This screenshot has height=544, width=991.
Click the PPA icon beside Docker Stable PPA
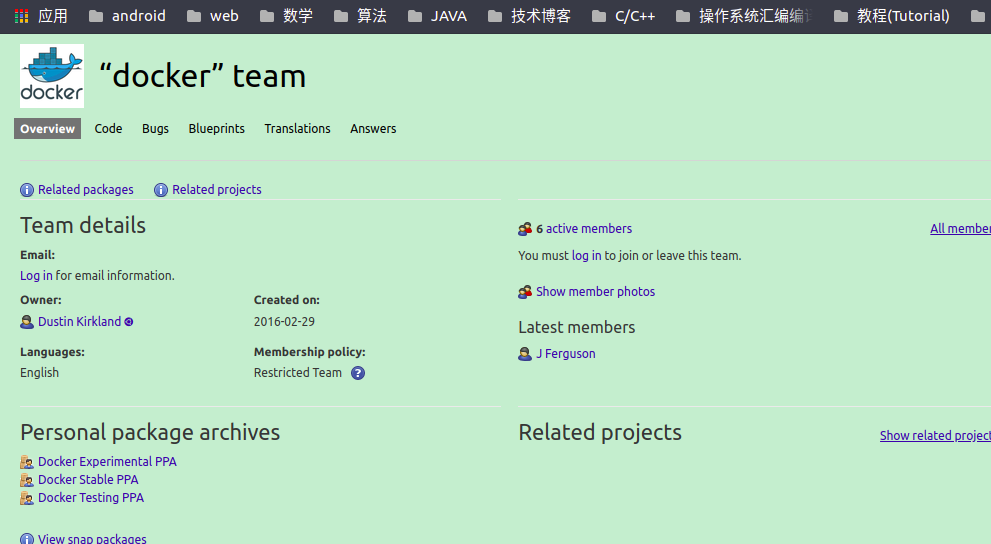[x=27, y=480]
